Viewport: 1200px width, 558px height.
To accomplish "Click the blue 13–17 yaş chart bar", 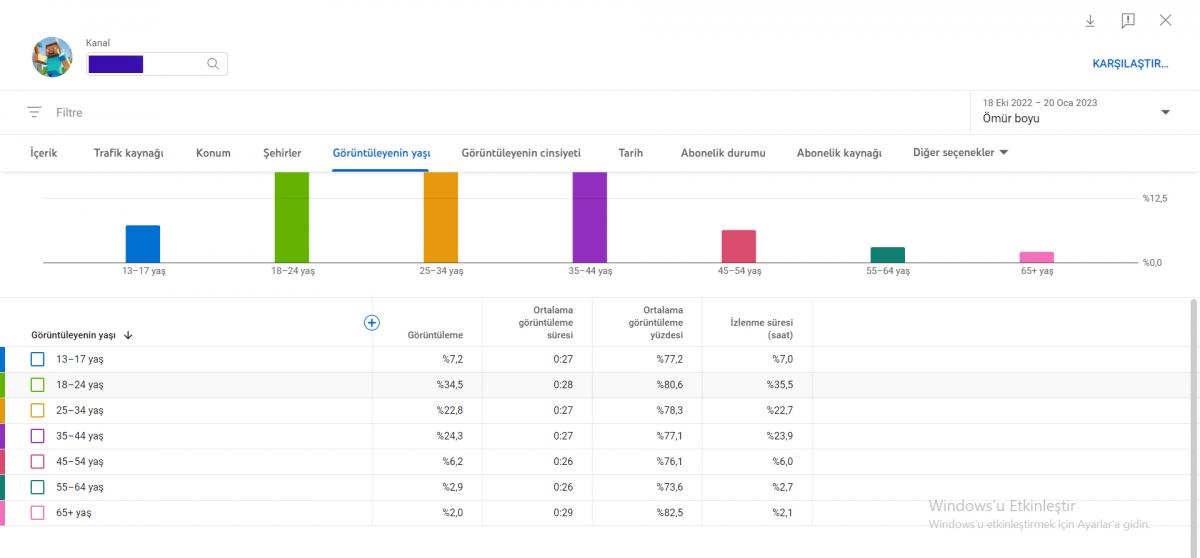I will coord(143,244).
